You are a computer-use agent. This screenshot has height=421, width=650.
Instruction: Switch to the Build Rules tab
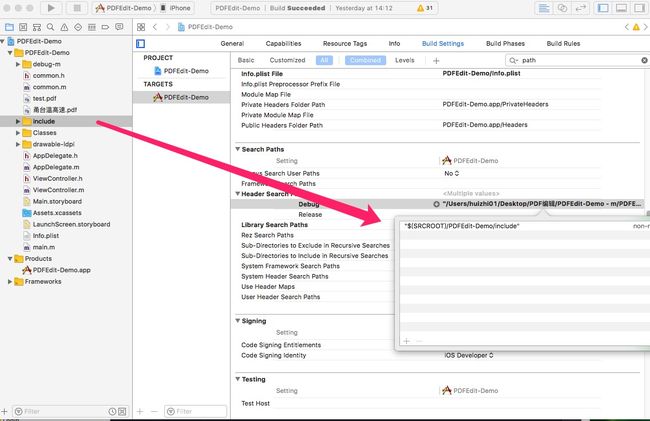(563, 44)
